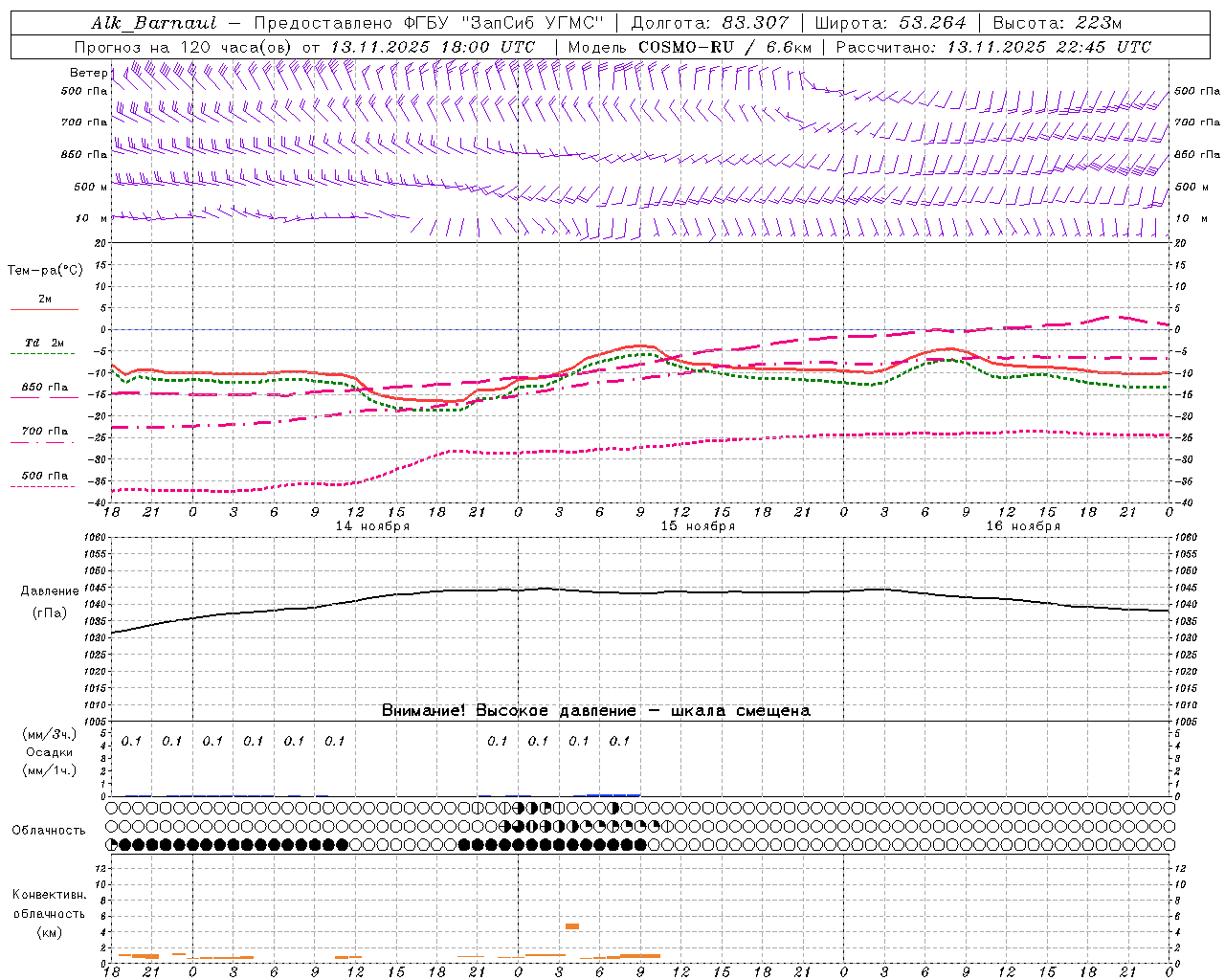1225x980 pixels.
Task: Click the "Модель COSMO-RU / 6.6км" text
Action: [x=689, y=47]
